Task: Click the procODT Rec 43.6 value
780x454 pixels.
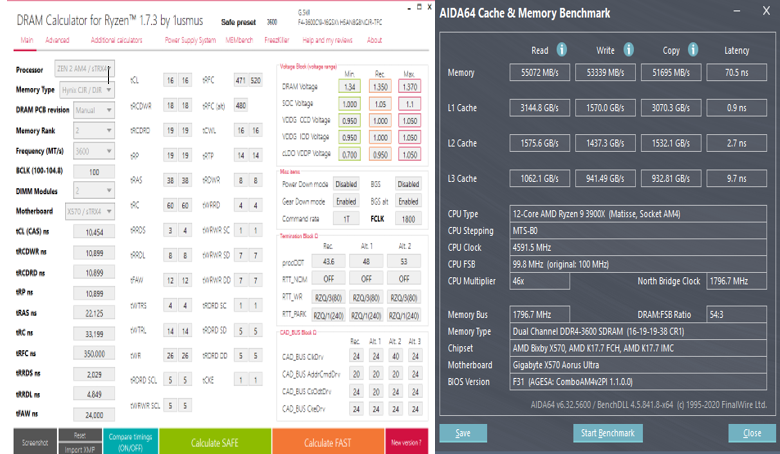Action: (x=328, y=262)
